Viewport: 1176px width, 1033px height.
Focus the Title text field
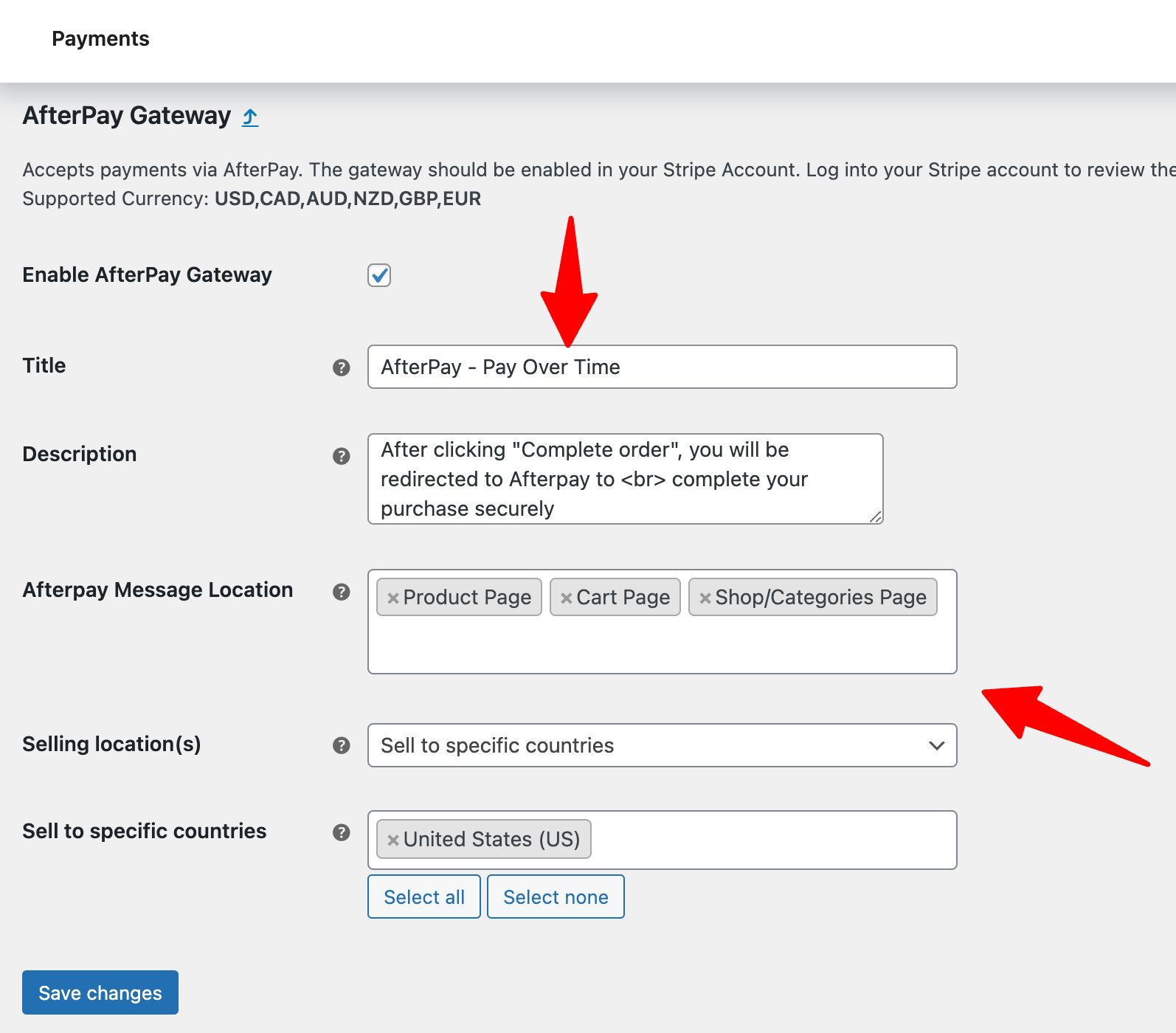pos(662,367)
